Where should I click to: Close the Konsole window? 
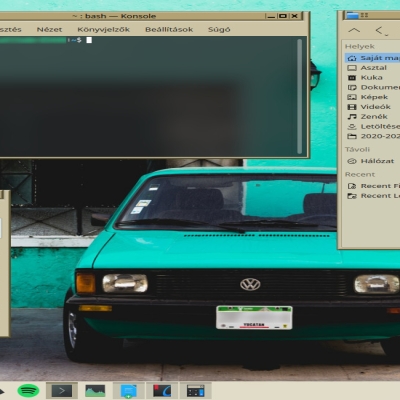pos(295,16)
